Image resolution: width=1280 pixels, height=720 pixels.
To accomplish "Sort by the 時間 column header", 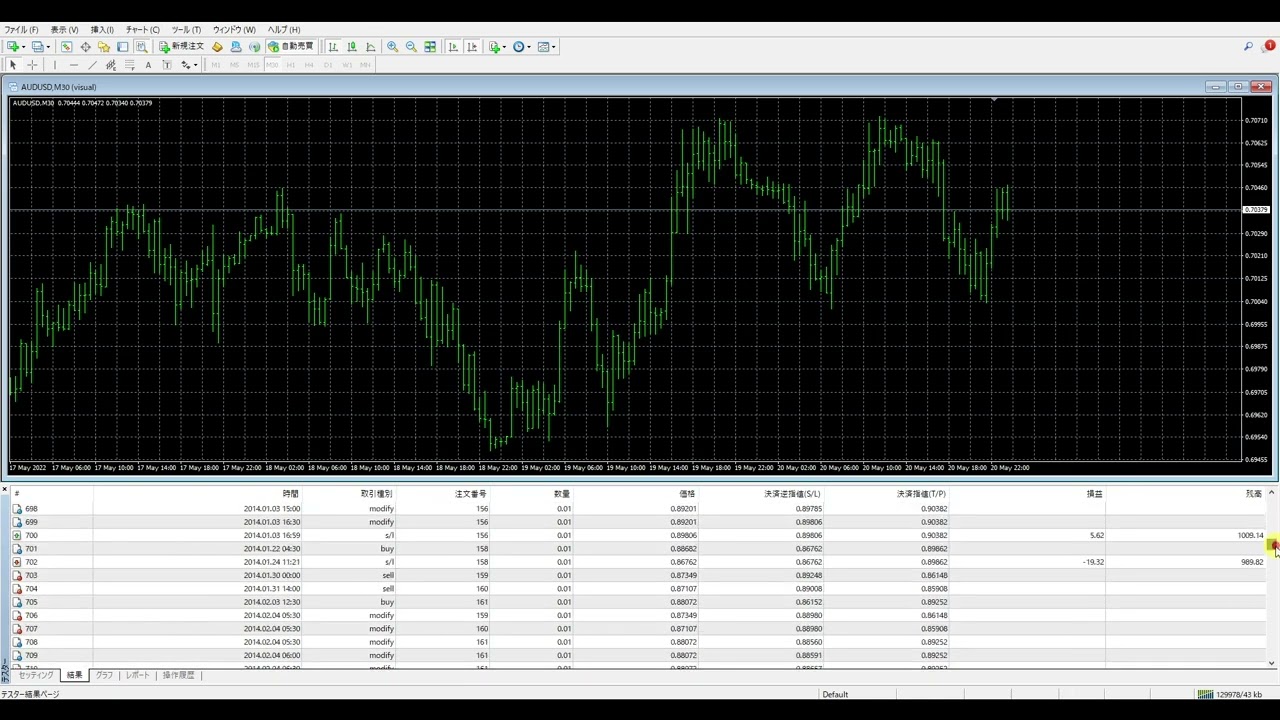I will coord(290,494).
